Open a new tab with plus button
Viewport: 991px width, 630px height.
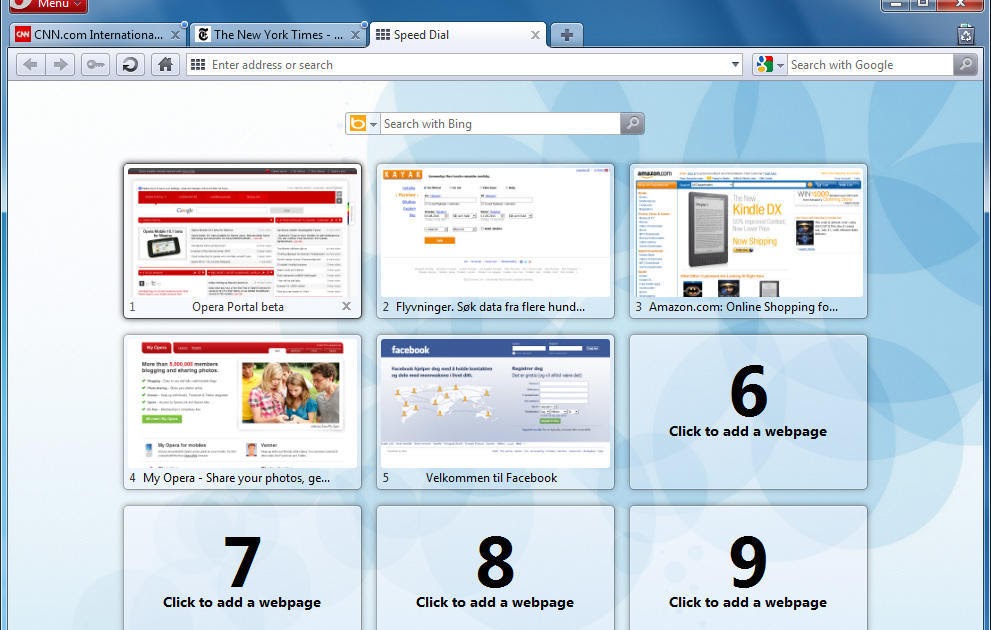[x=567, y=35]
